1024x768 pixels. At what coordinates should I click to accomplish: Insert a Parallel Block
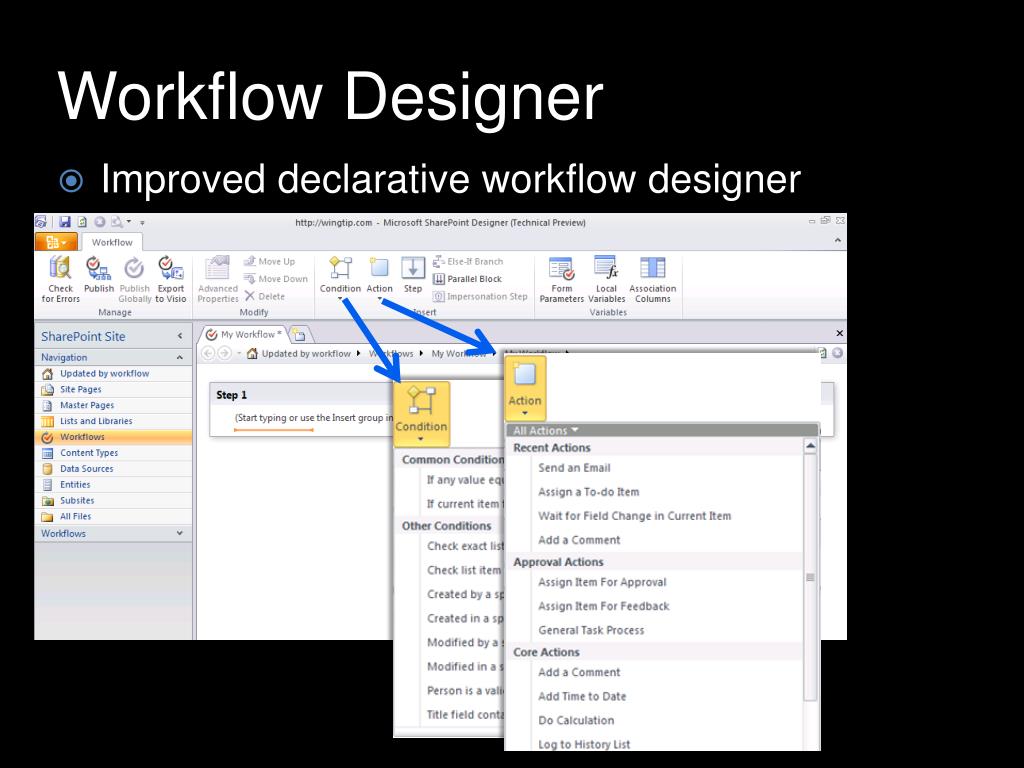coord(467,279)
